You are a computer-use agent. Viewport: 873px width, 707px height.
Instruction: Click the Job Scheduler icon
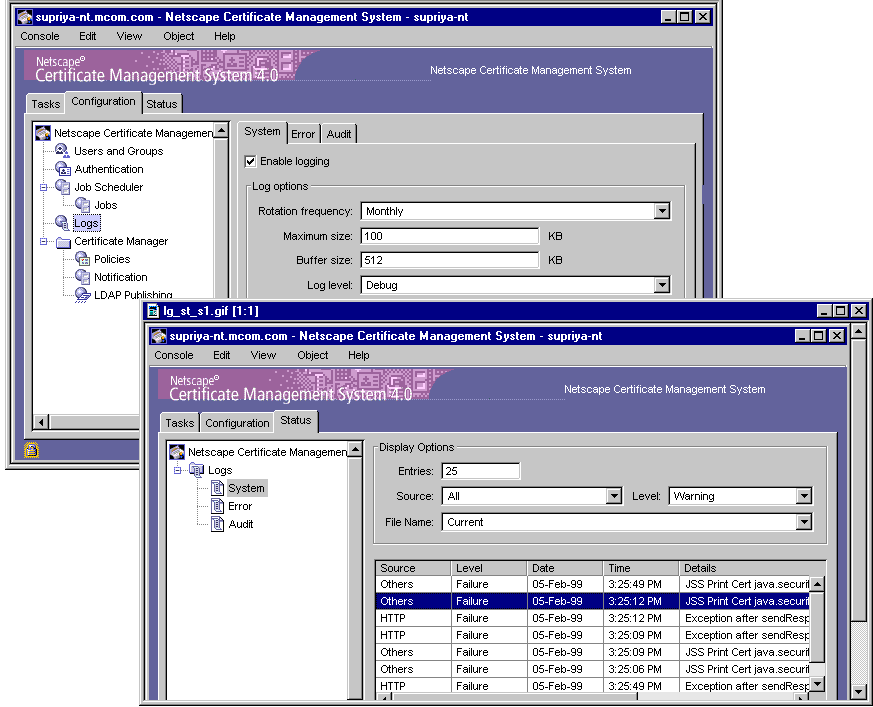point(62,186)
